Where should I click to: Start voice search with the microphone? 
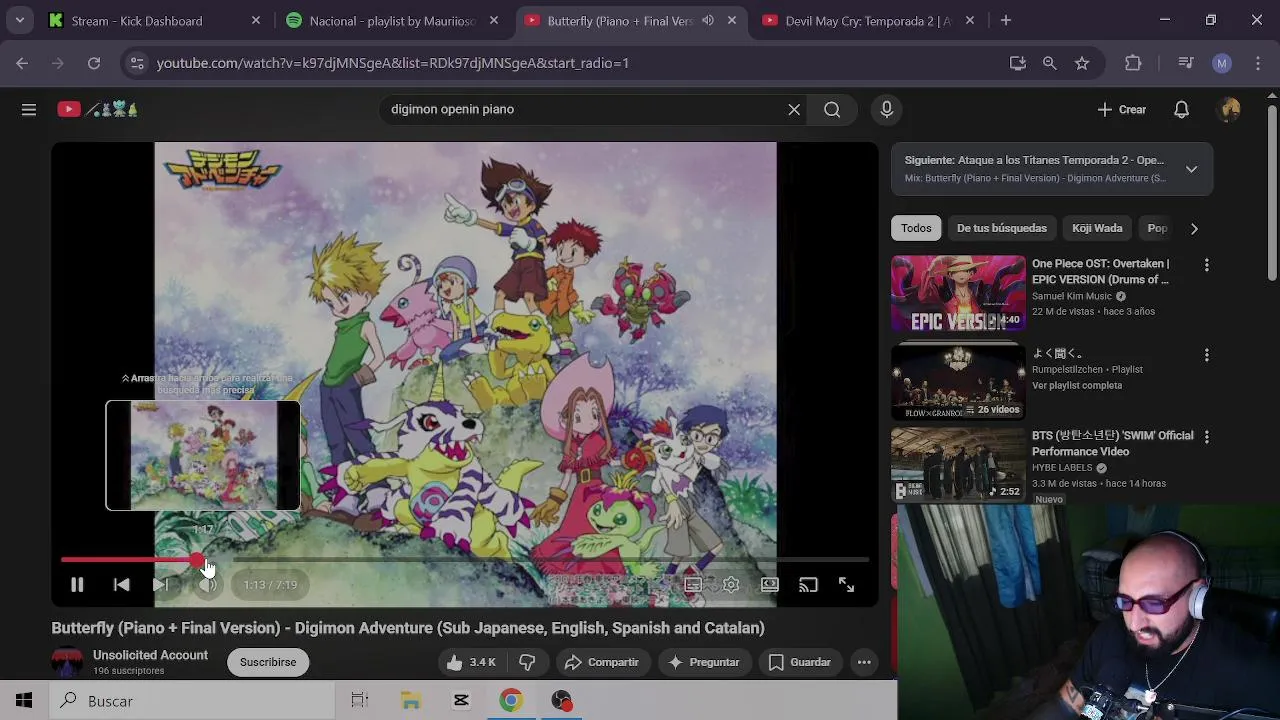click(886, 109)
